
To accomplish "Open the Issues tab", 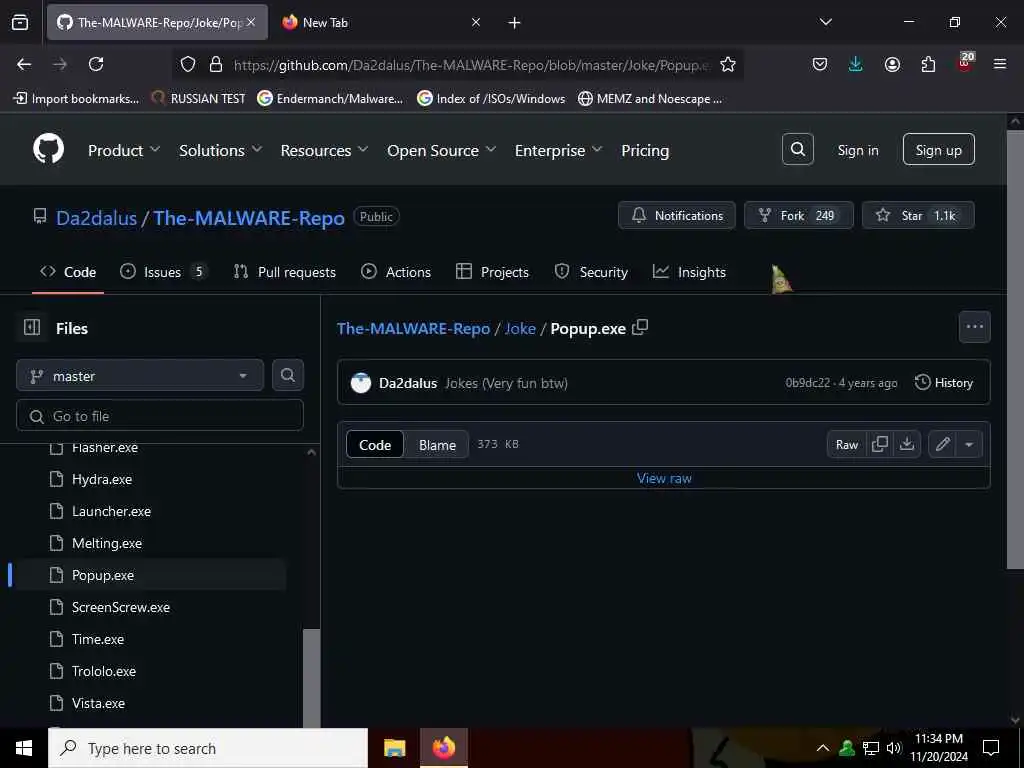I will point(164,272).
